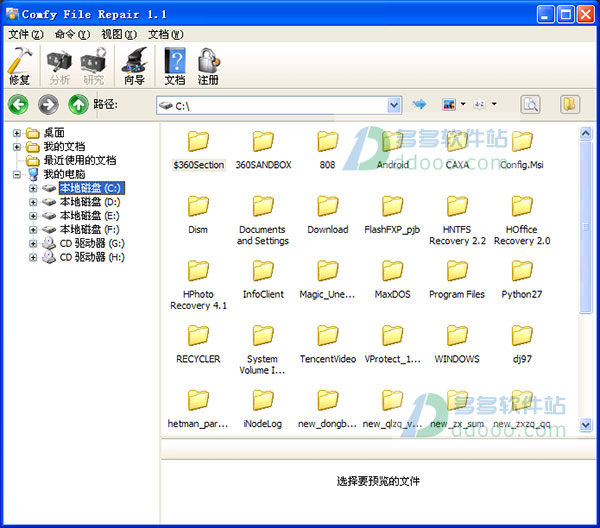
Task: Select the MaxDOS folder
Action: pos(392,279)
